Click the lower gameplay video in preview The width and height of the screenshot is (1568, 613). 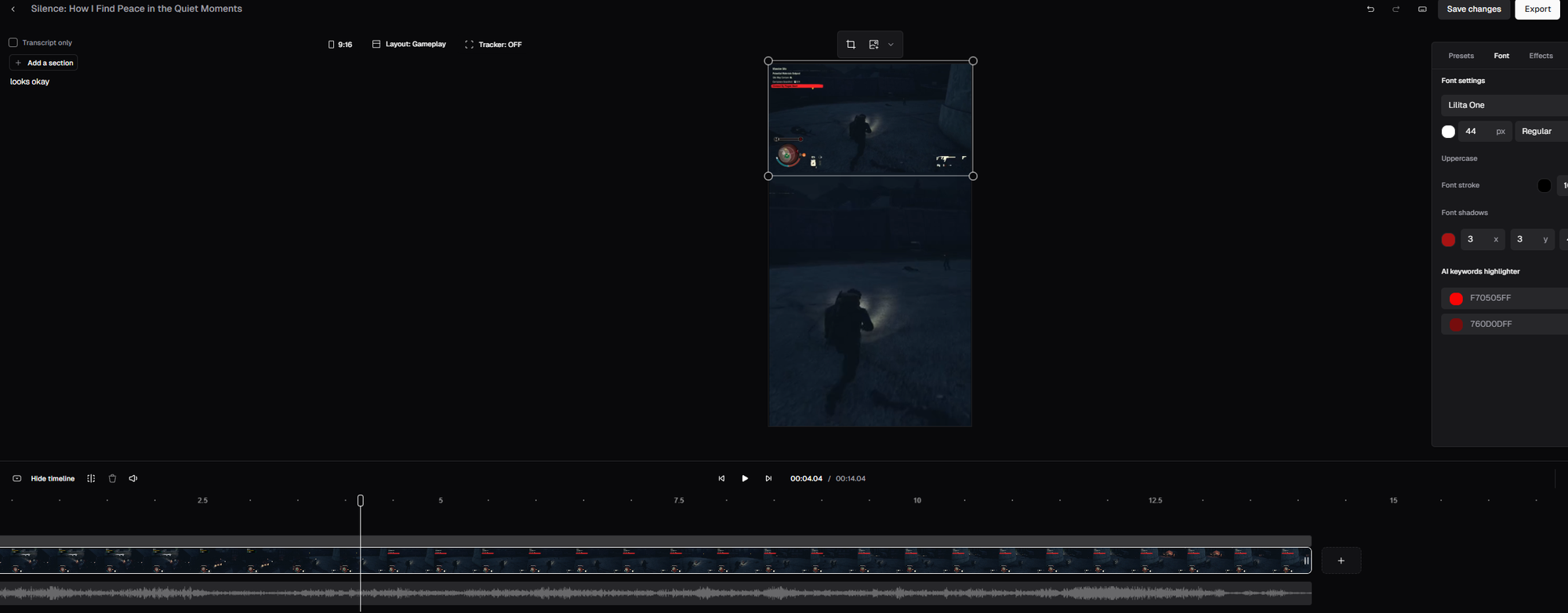point(870,302)
